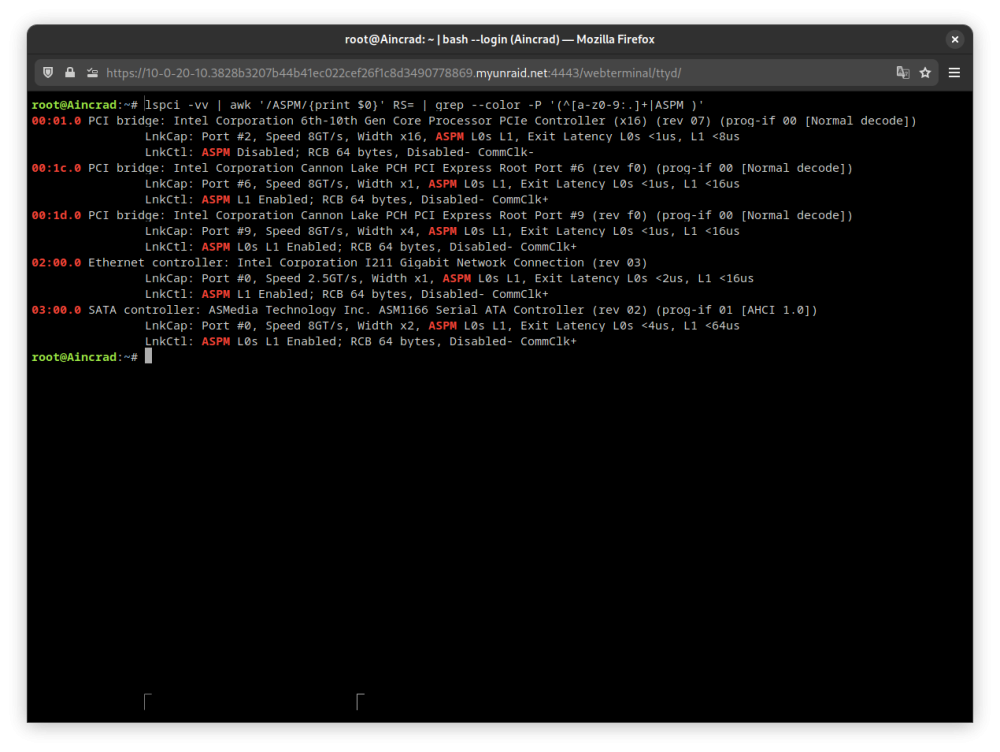The width and height of the screenshot is (1000, 752).
Task: Click the 00:1c.0 PCI bridge line
Action: point(442,168)
